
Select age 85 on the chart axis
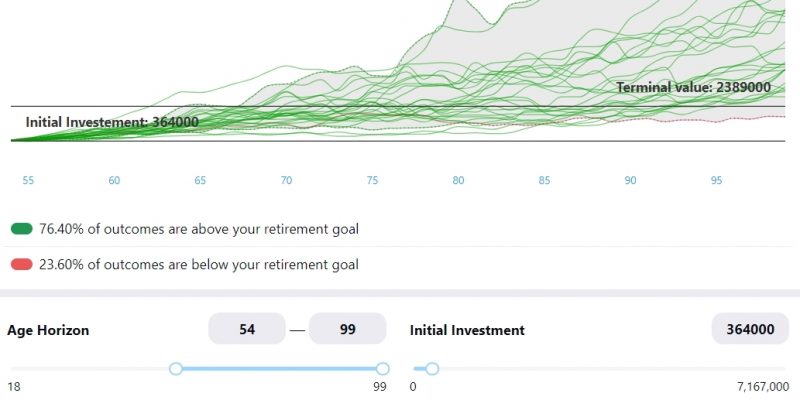(x=544, y=181)
